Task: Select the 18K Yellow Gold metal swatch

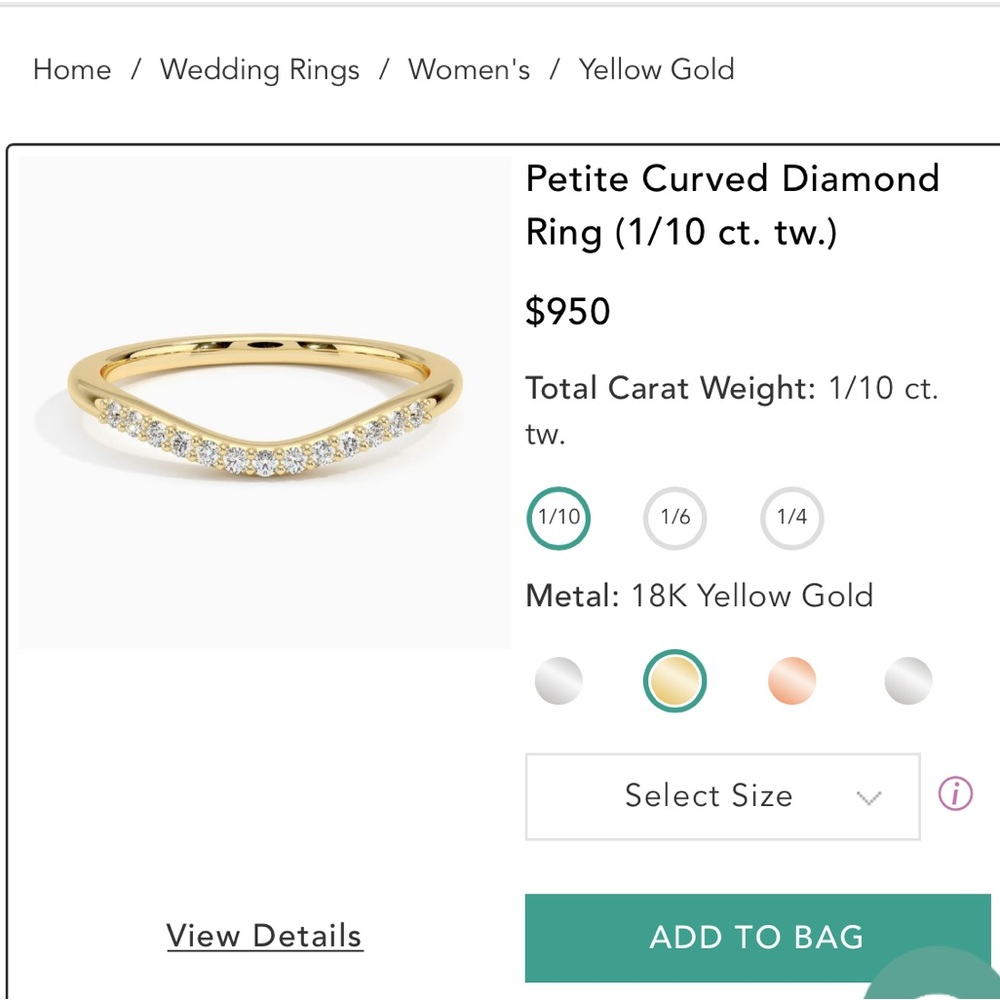Action: coord(674,681)
